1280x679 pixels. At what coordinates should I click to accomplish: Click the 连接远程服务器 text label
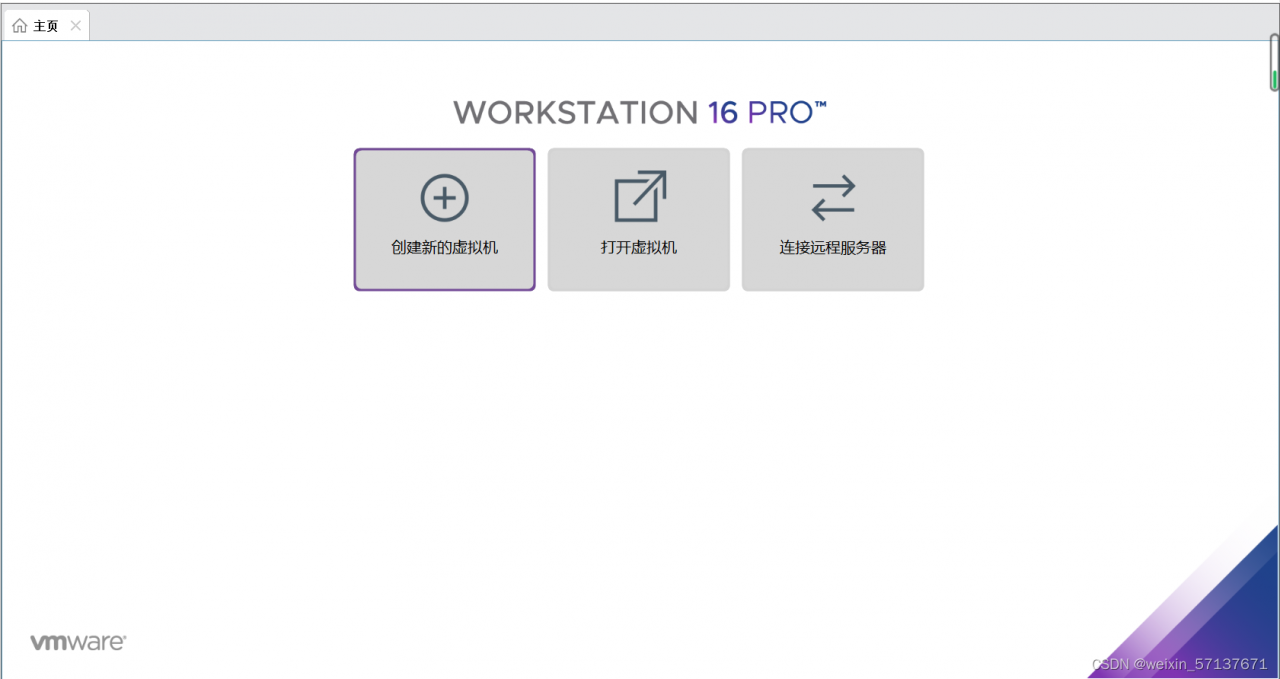pyautogui.click(x=833, y=247)
